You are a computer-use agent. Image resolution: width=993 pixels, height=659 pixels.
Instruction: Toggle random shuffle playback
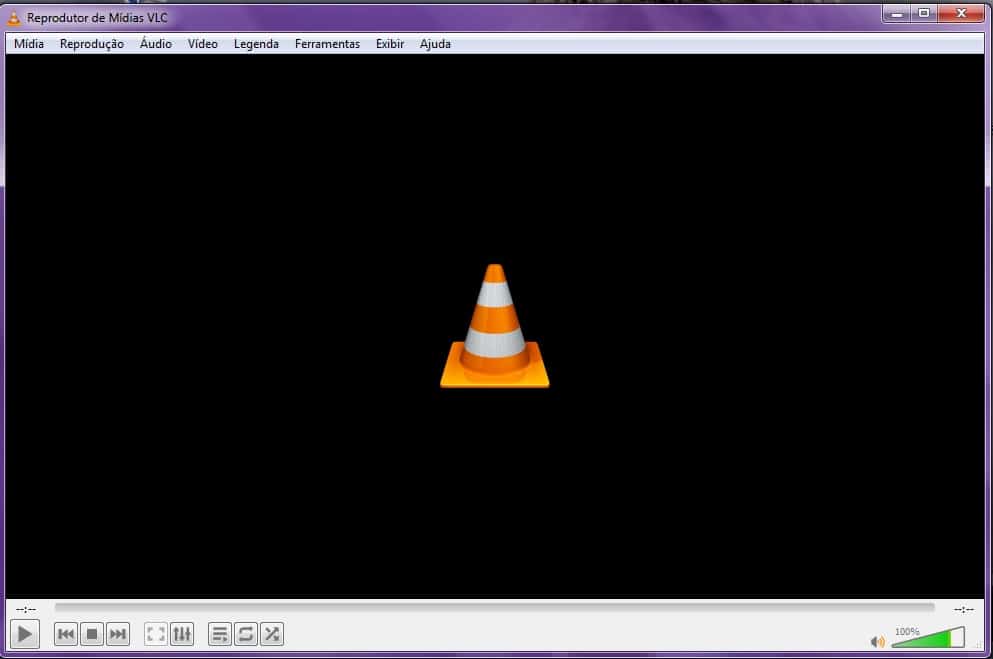272,634
